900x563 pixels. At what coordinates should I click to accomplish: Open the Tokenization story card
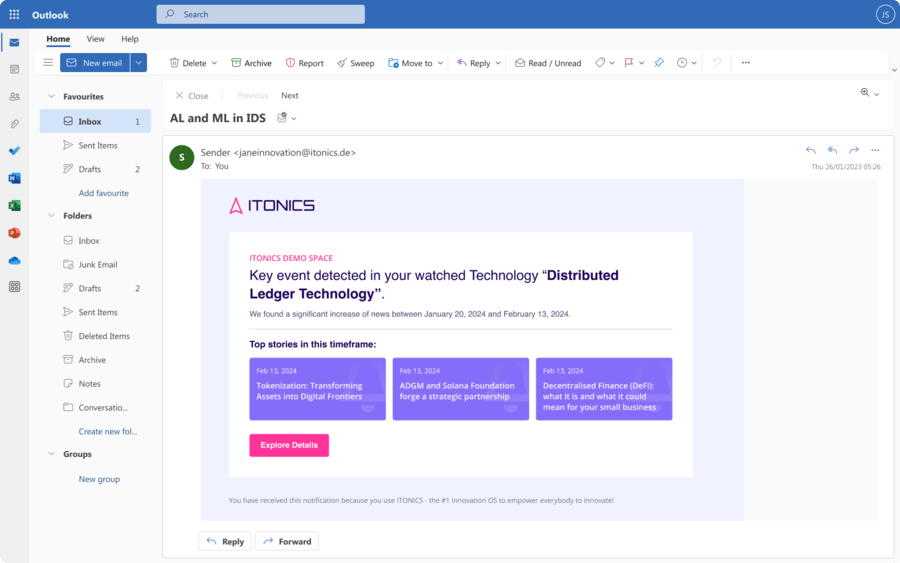pos(317,389)
